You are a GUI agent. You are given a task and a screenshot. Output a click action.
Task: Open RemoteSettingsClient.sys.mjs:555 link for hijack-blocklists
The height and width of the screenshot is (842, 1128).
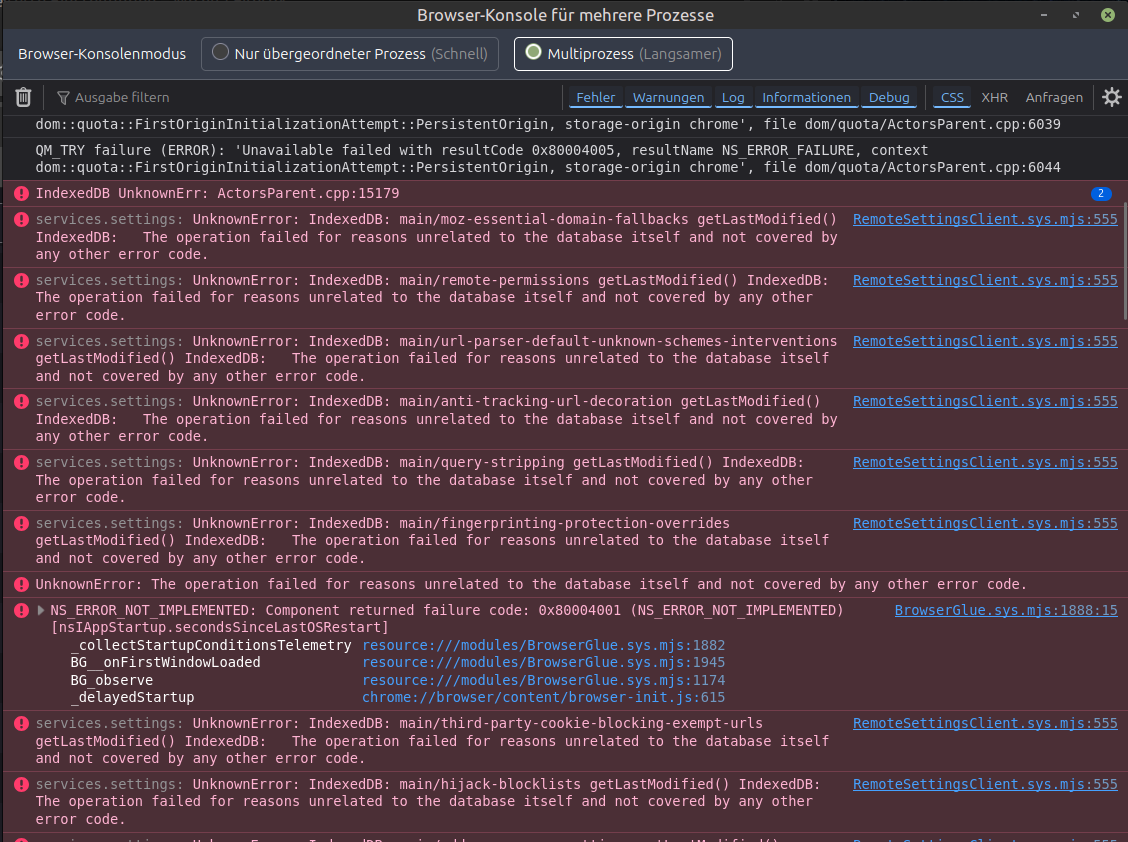tap(985, 784)
